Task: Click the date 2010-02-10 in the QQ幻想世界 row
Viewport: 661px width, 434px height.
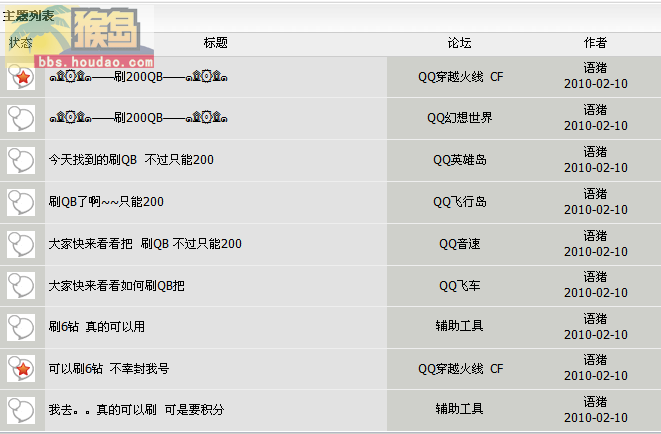Action: click(x=596, y=126)
